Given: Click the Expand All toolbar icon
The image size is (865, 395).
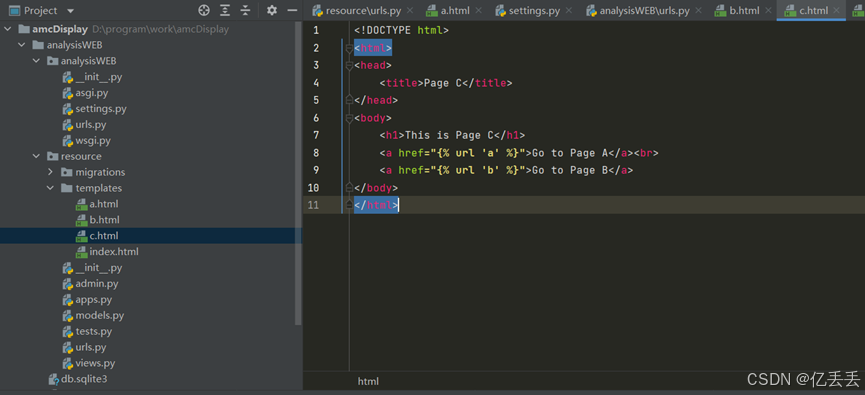Looking at the screenshot, I should [x=225, y=10].
